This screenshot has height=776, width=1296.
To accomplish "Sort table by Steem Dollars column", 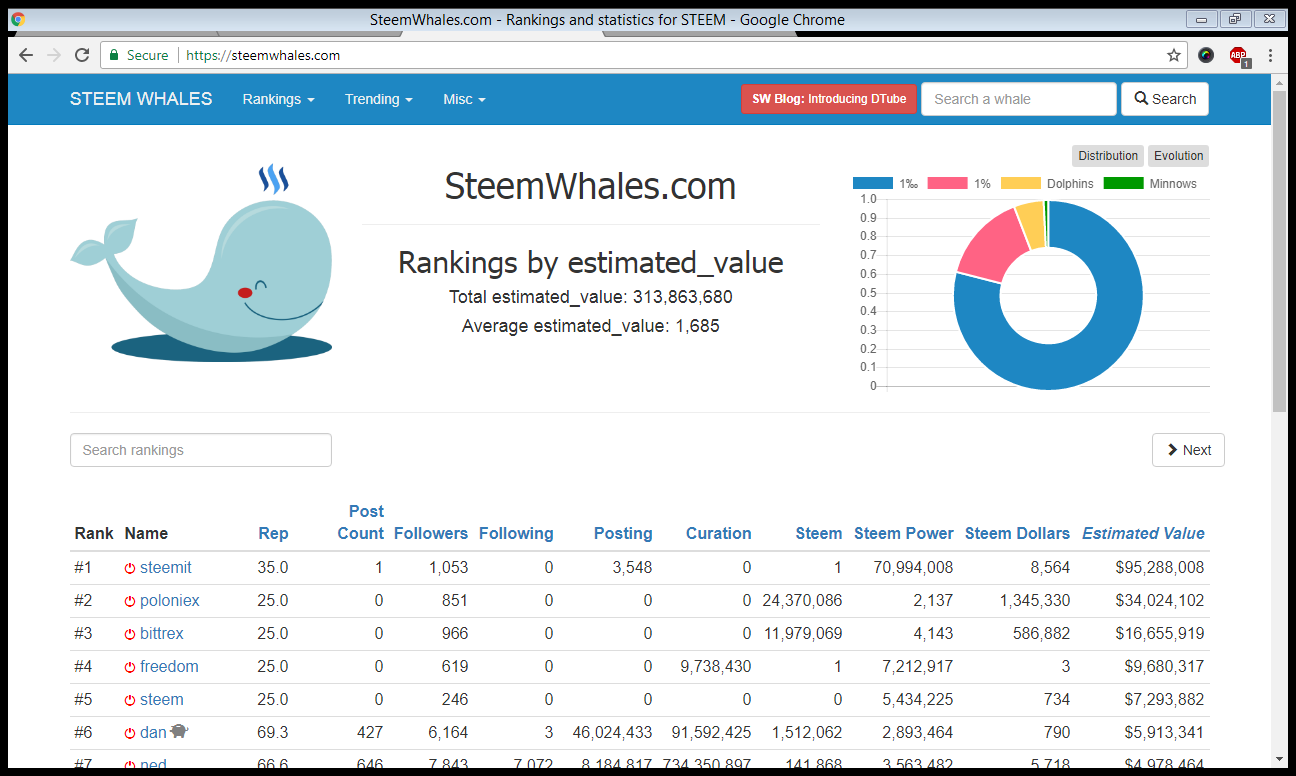I will (1017, 533).
